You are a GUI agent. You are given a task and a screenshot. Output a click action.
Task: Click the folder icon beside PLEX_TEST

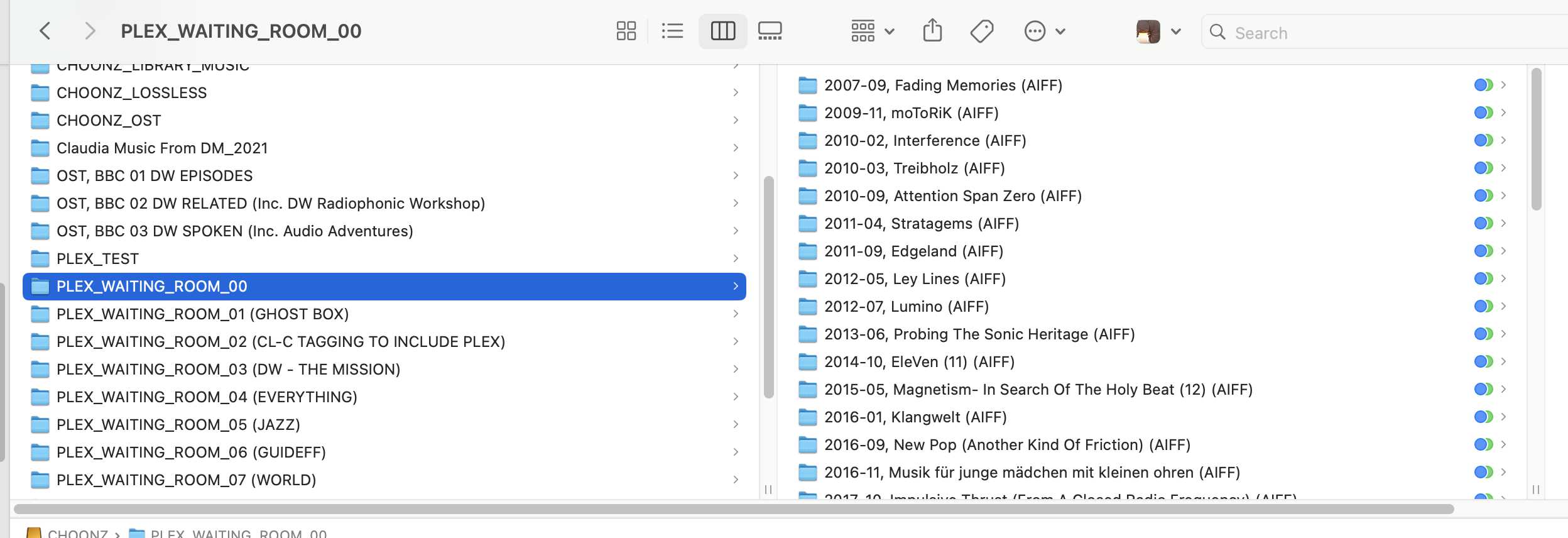click(40, 258)
